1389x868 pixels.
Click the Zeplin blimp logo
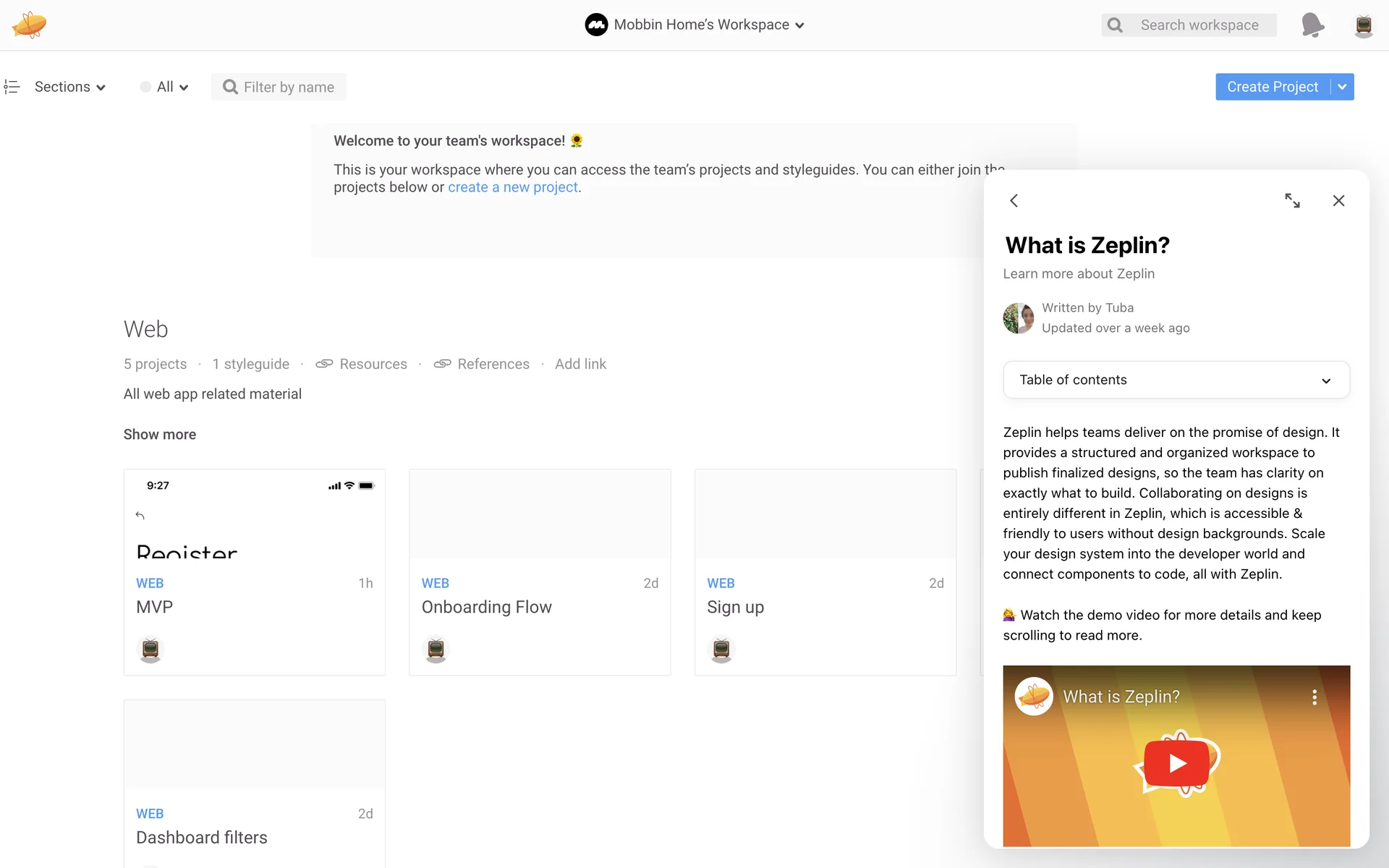tap(29, 25)
